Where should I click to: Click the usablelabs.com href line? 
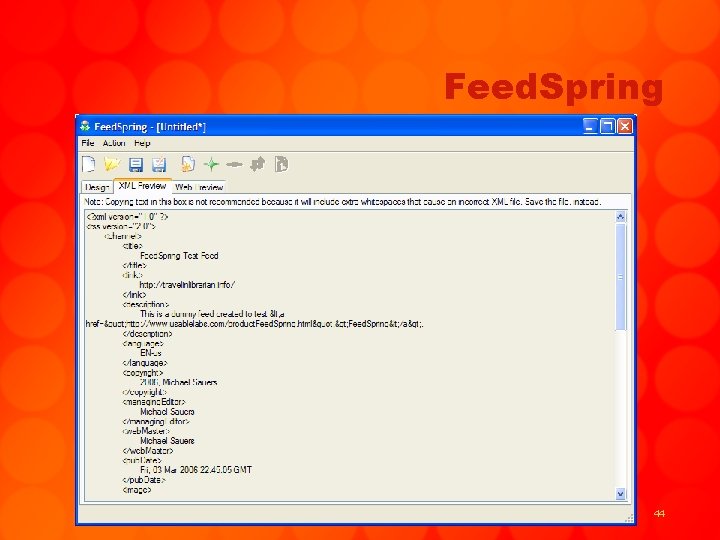click(255, 324)
